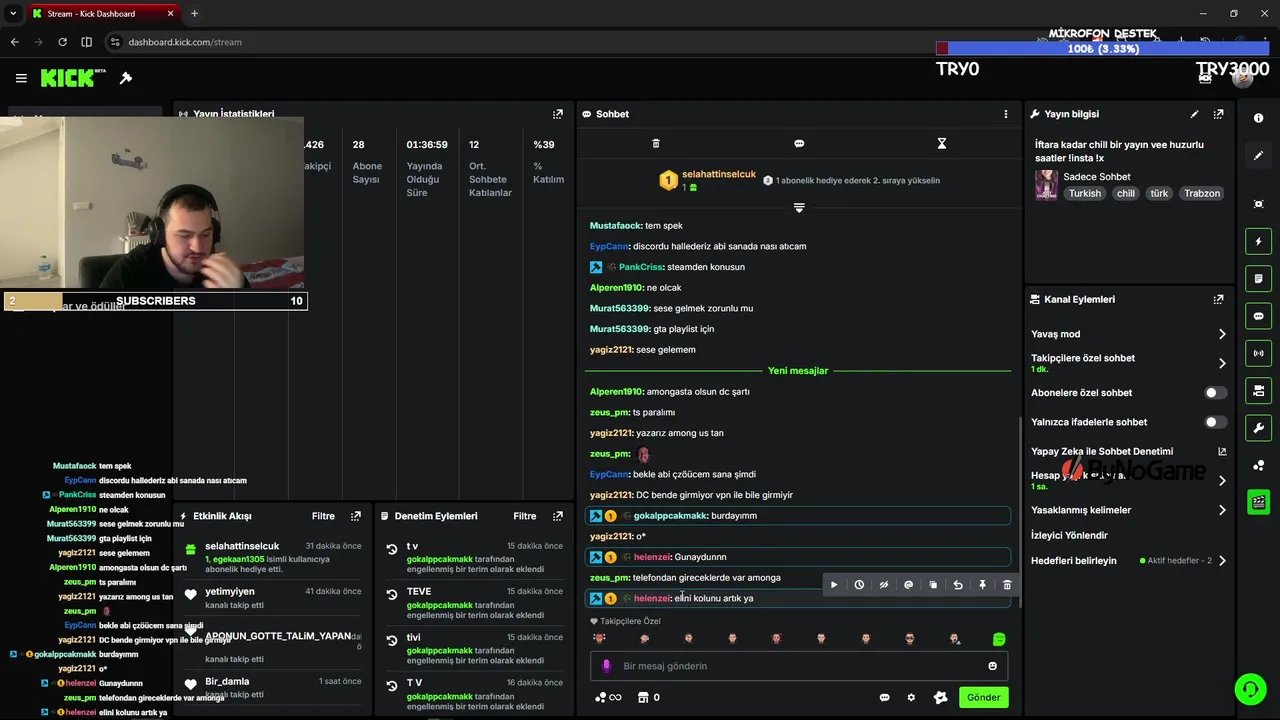Toggle Abonelere özel sohbet switch
Screen dimensions: 1280x720
click(1215, 393)
